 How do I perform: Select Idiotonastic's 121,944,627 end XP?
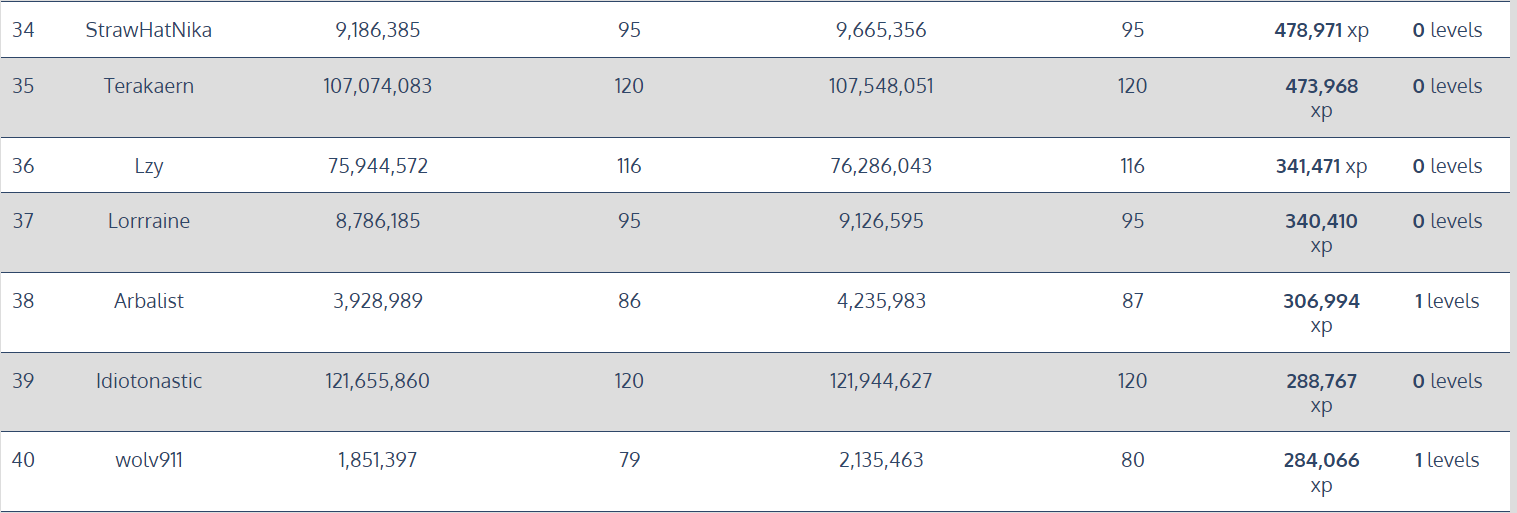pyautogui.click(x=881, y=381)
